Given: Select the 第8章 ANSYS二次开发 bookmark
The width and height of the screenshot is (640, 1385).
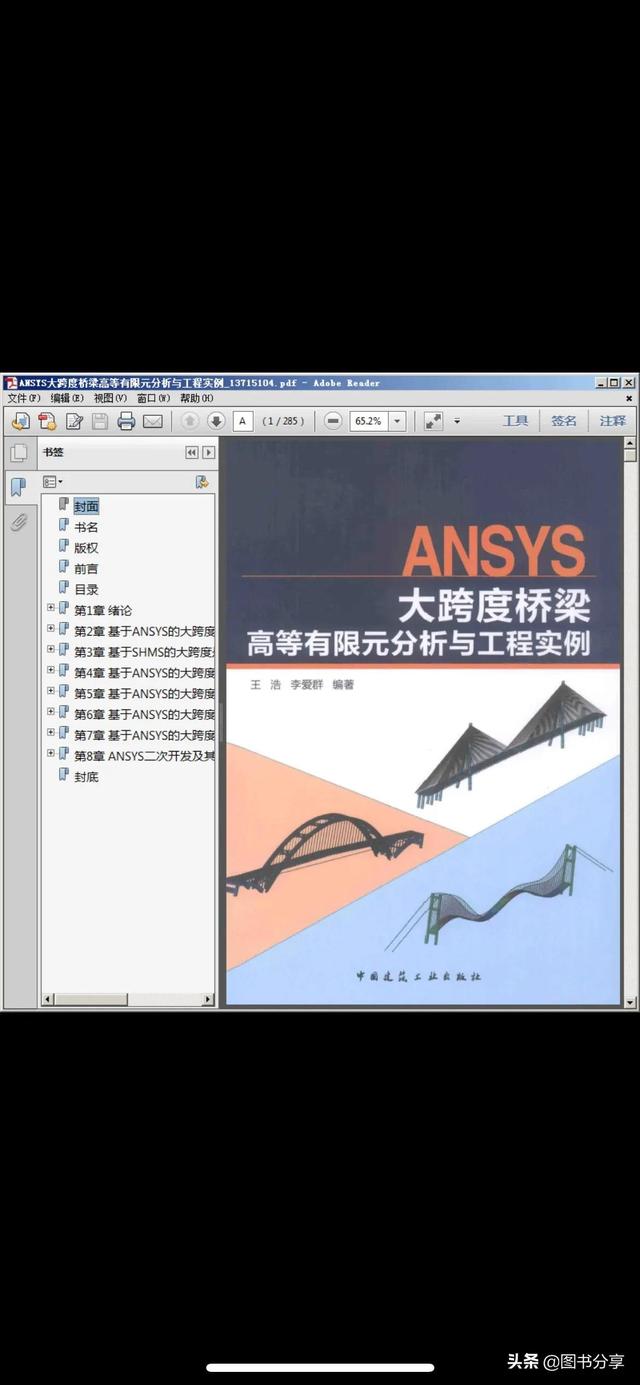Looking at the screenshot, I should click(x=144, y=756).
